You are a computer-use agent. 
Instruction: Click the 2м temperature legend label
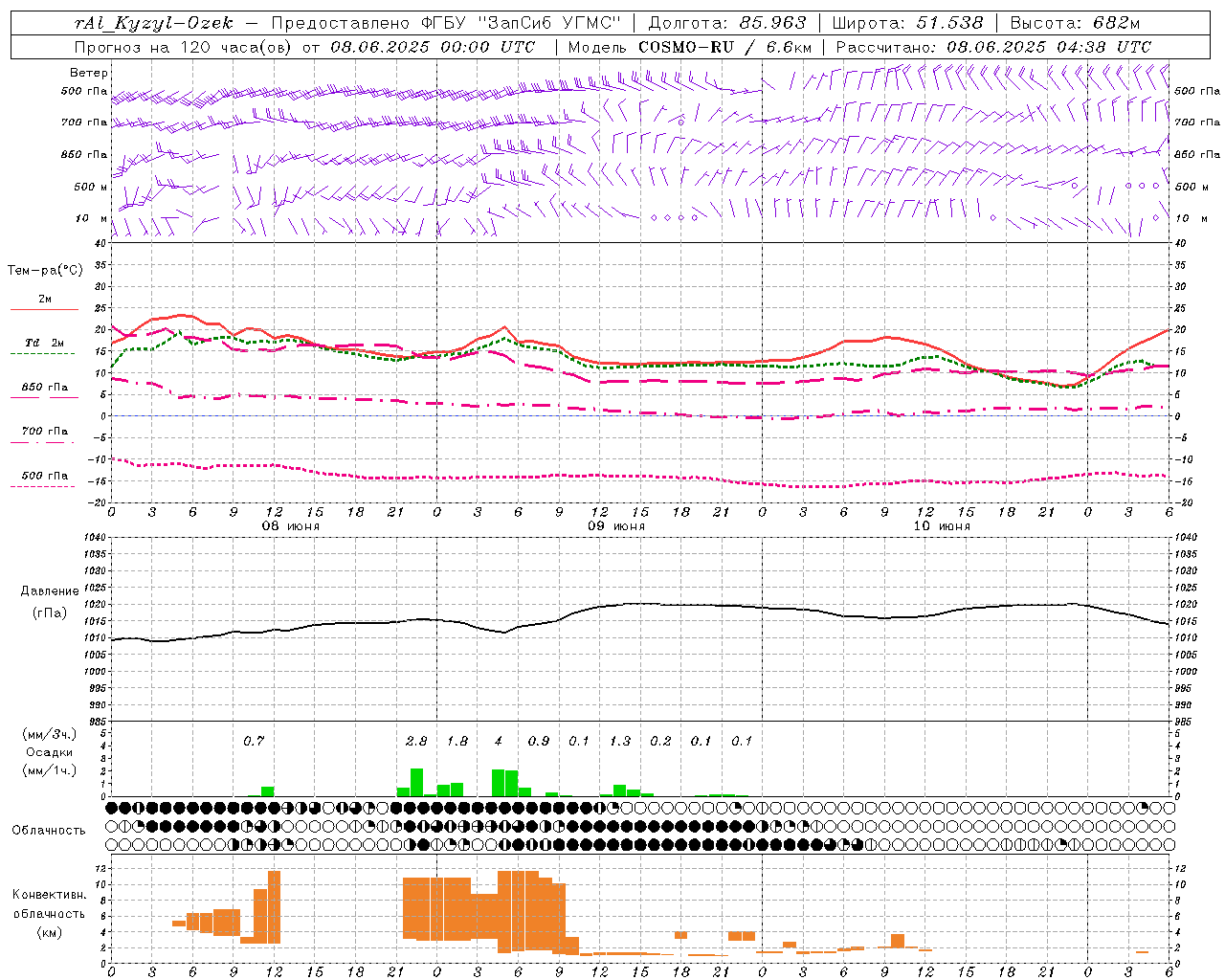45,299
